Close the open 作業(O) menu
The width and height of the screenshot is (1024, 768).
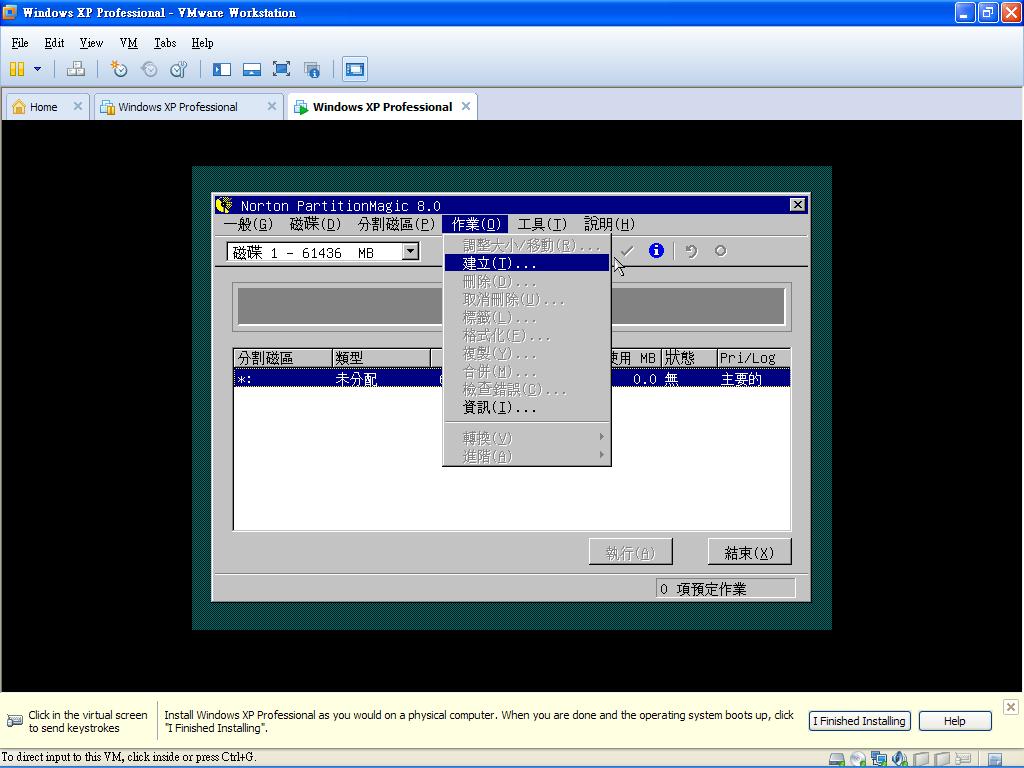[475, 224]
